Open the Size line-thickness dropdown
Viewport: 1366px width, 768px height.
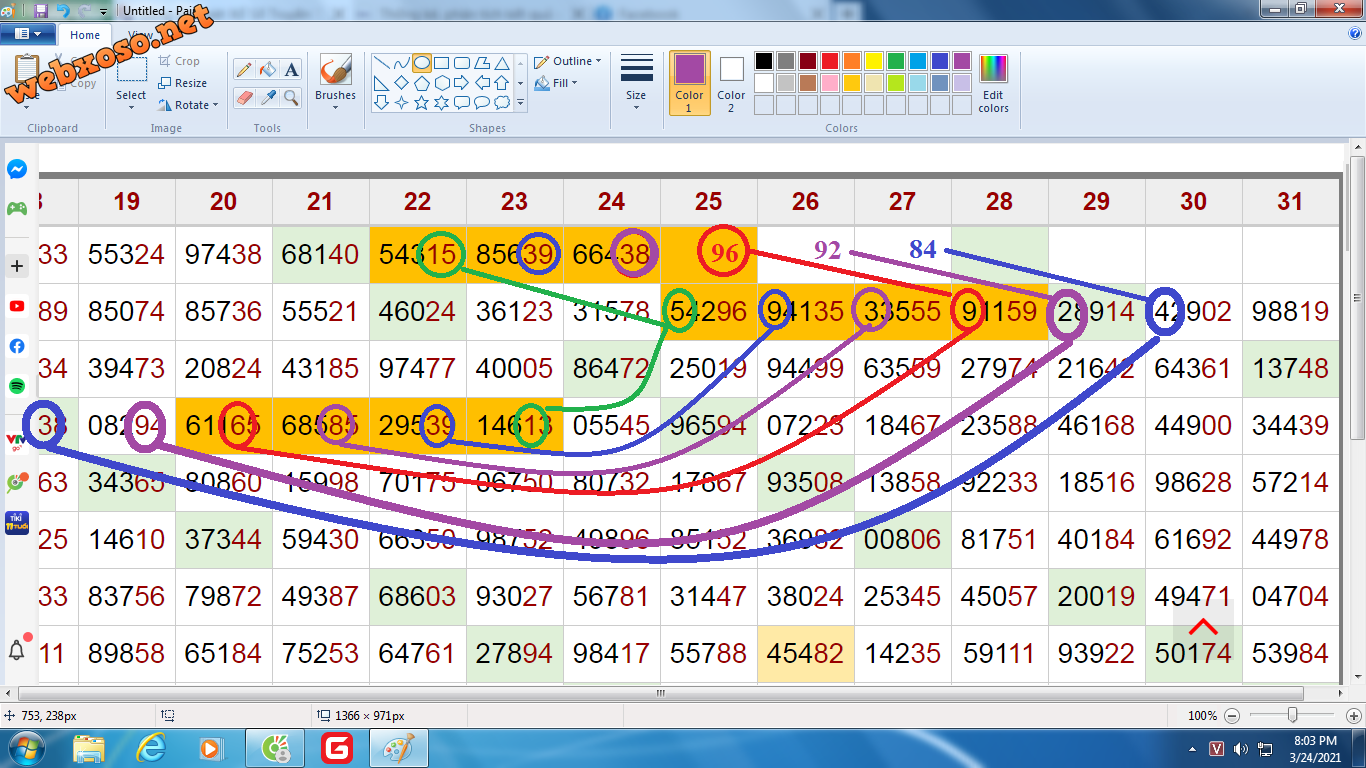tap(636, 83)
